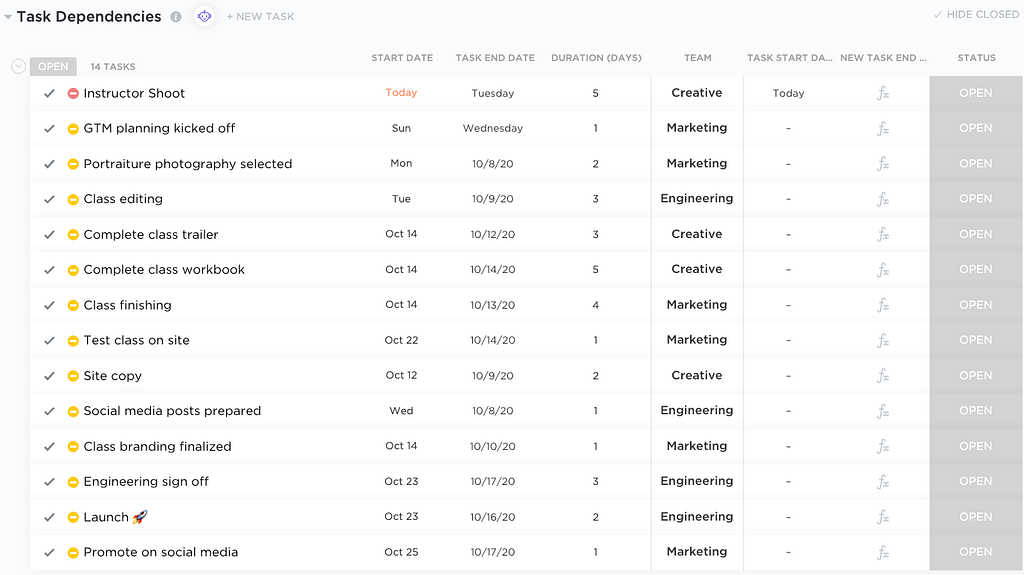Open Team dropdown for Complete class trailer
Screen dimensions: 1024x575
coord(696,234)
